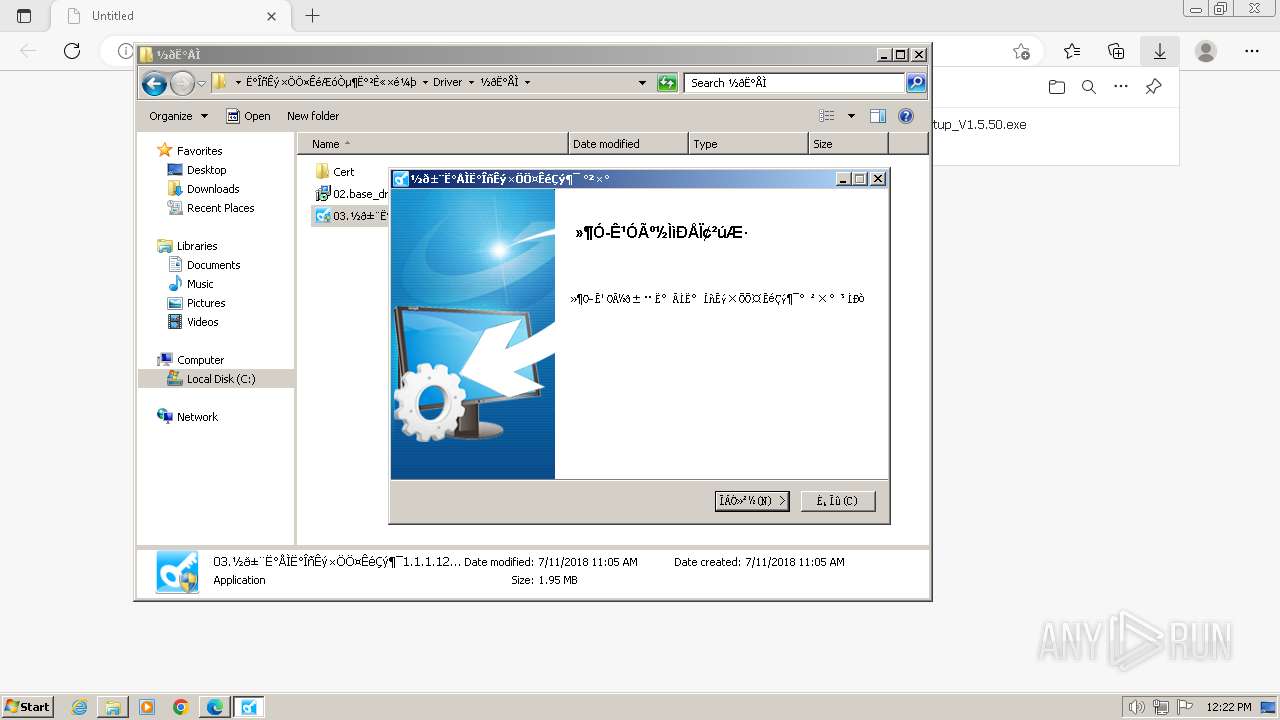The image size is (1280, 720).
Task: Open a new tab in Edge
Action: click(x=313, y=16)
